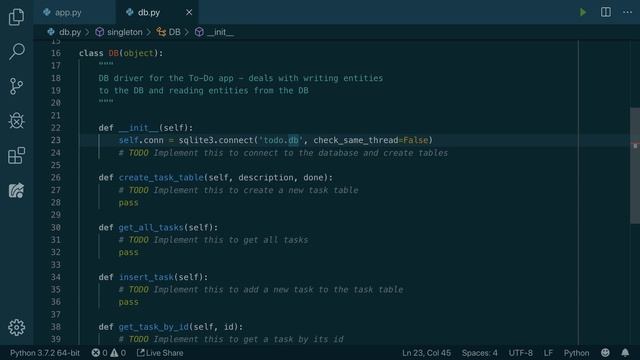Viewport: 640px width, 360px height.
Task: Click the vertical scrollbar thumb in editor
Action: 635,165
